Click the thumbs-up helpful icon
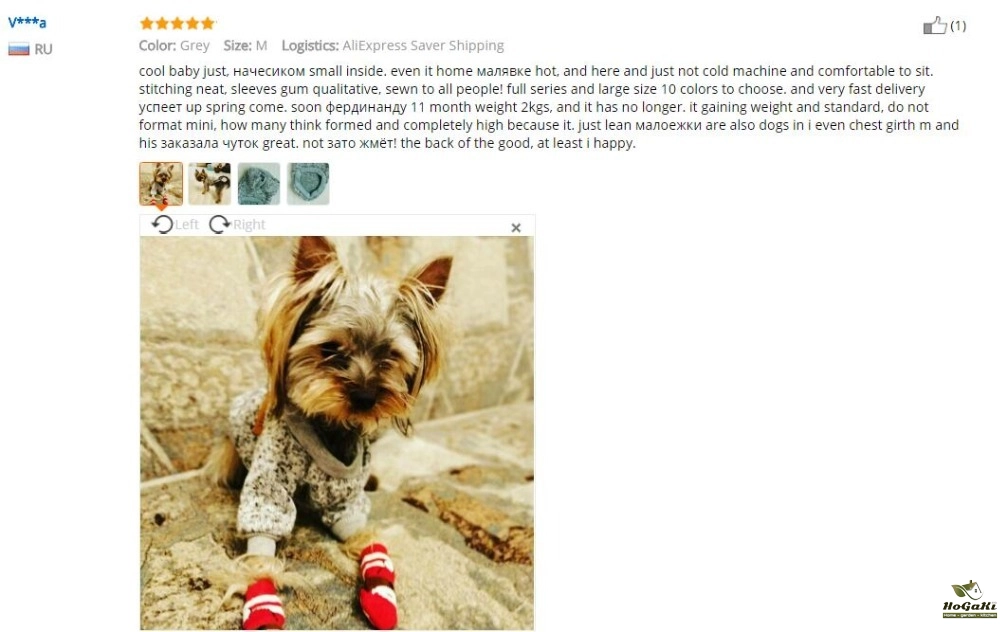 click(935, 26)
